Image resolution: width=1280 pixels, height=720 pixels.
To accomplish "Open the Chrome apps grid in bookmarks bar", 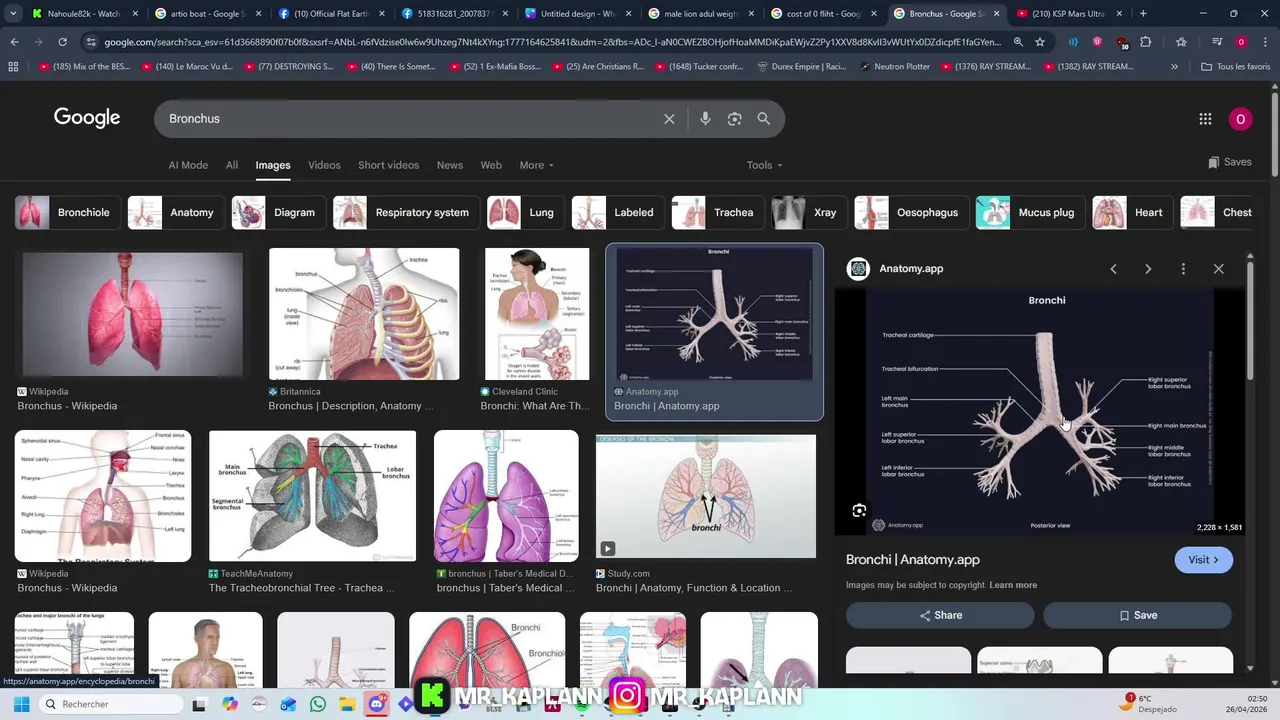I will (13, 66).
